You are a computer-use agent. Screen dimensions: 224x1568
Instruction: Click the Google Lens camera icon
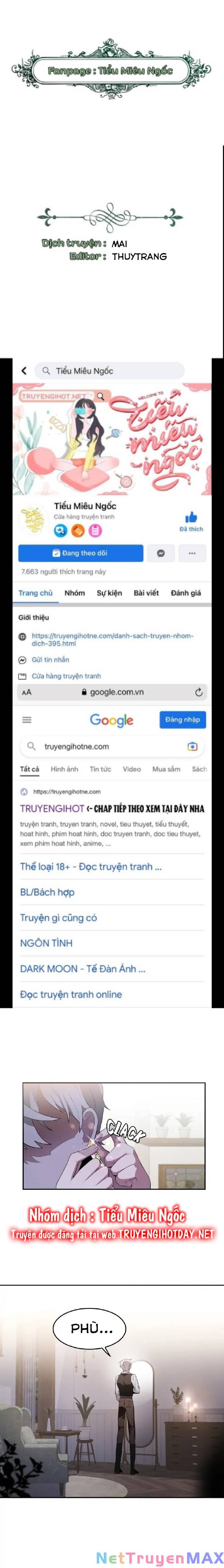pos(192,746)
